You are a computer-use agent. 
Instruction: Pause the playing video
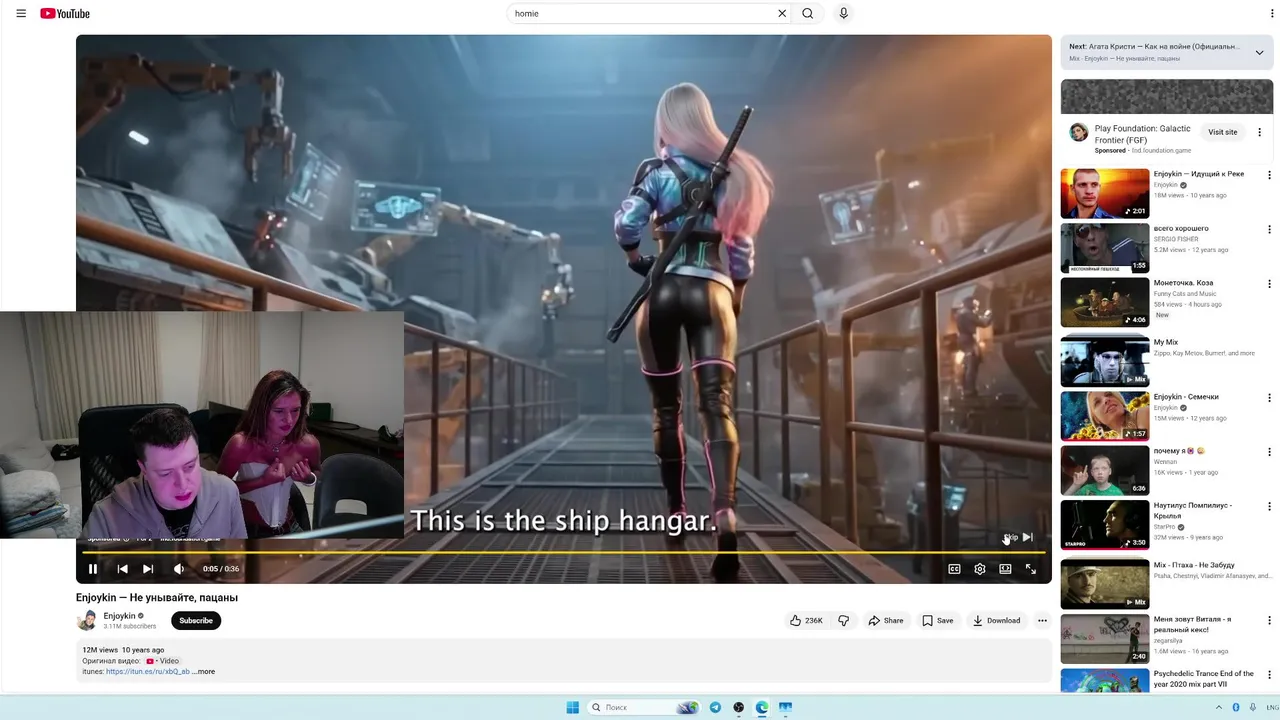click(93, 569)
